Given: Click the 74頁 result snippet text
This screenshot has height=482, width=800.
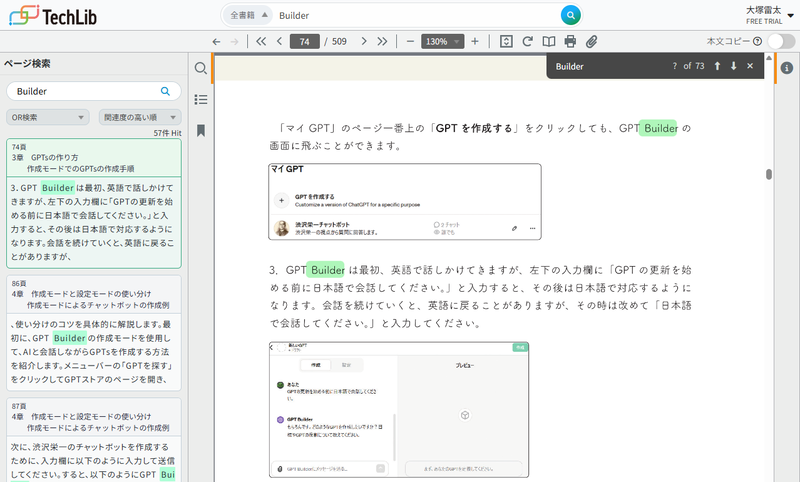Looking at the screenshot, I should tap(93, 222).
